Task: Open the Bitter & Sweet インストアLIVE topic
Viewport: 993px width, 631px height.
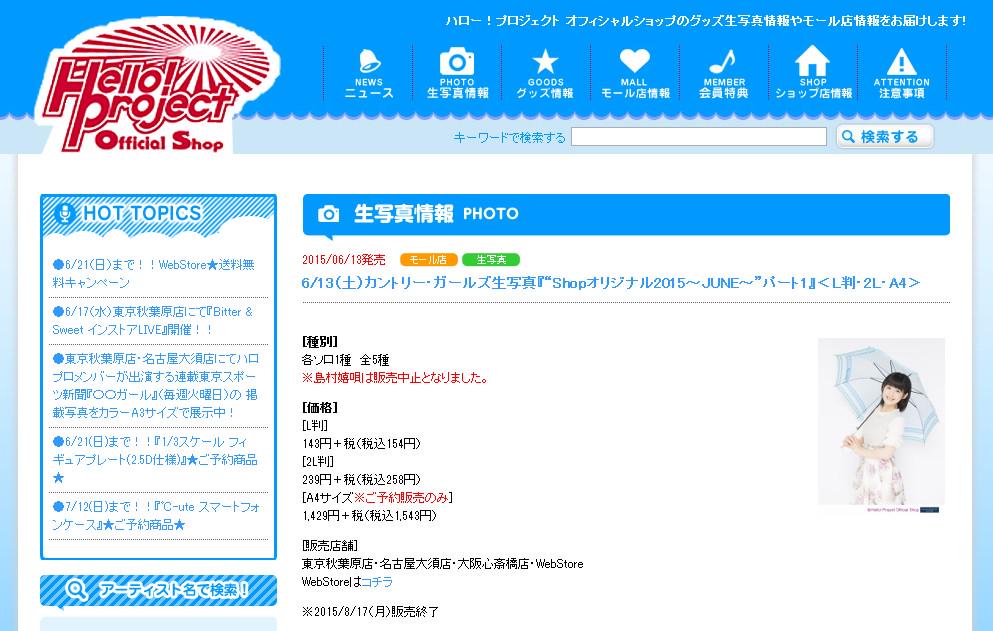Action: tap(153, 321)
